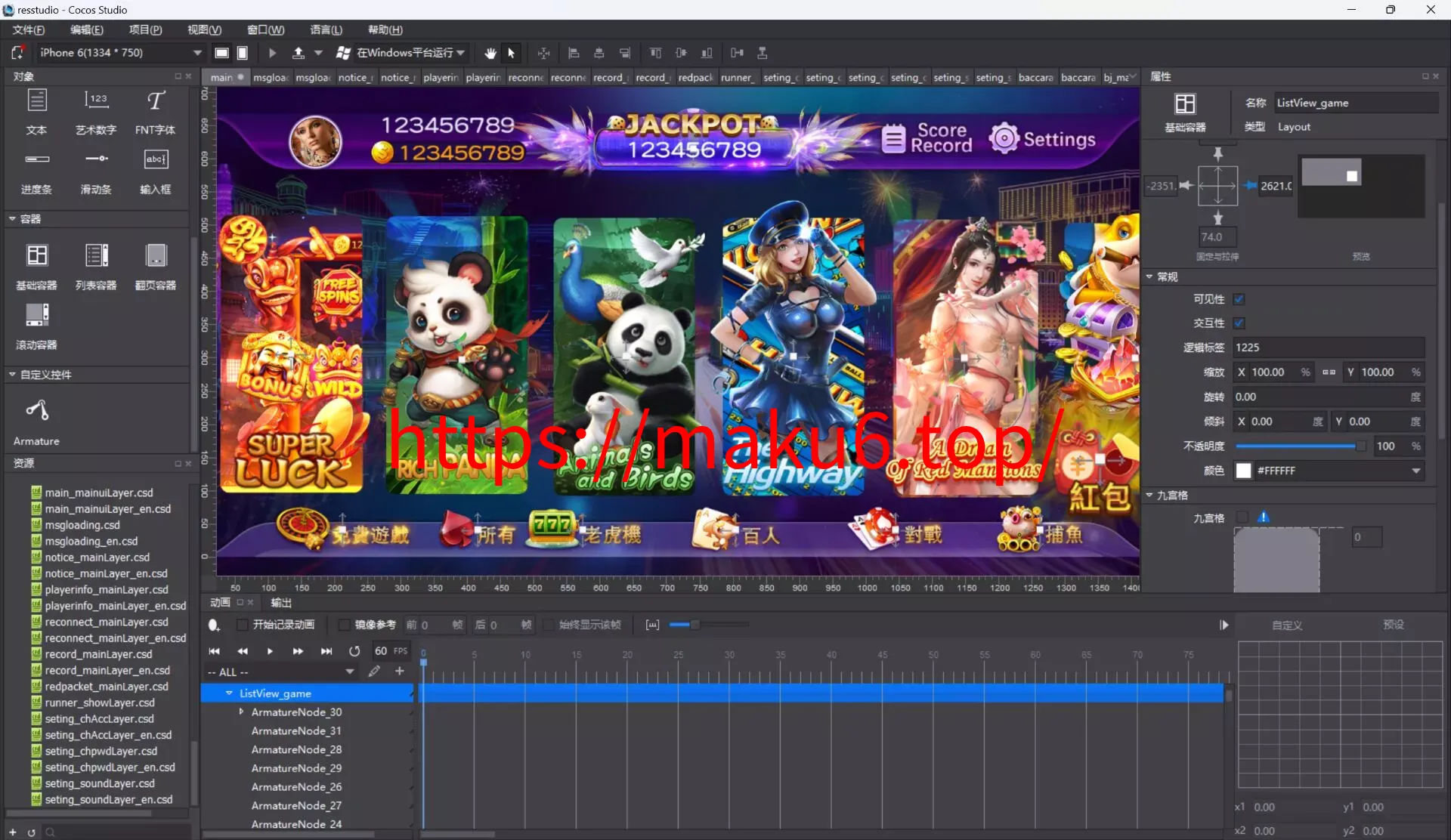Enable start recording animation checkbox
1451x840 pixels.
[x=243, y=625]
